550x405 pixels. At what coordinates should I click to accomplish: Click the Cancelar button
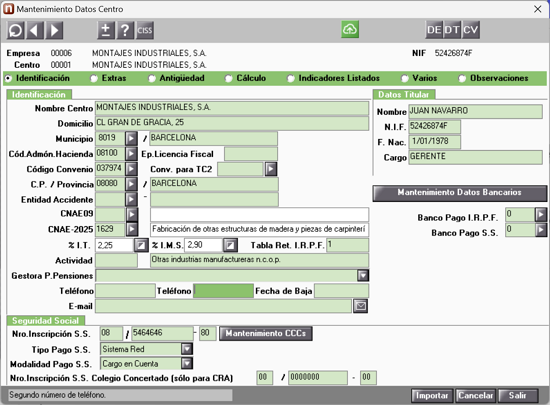[x=476, y=396]
